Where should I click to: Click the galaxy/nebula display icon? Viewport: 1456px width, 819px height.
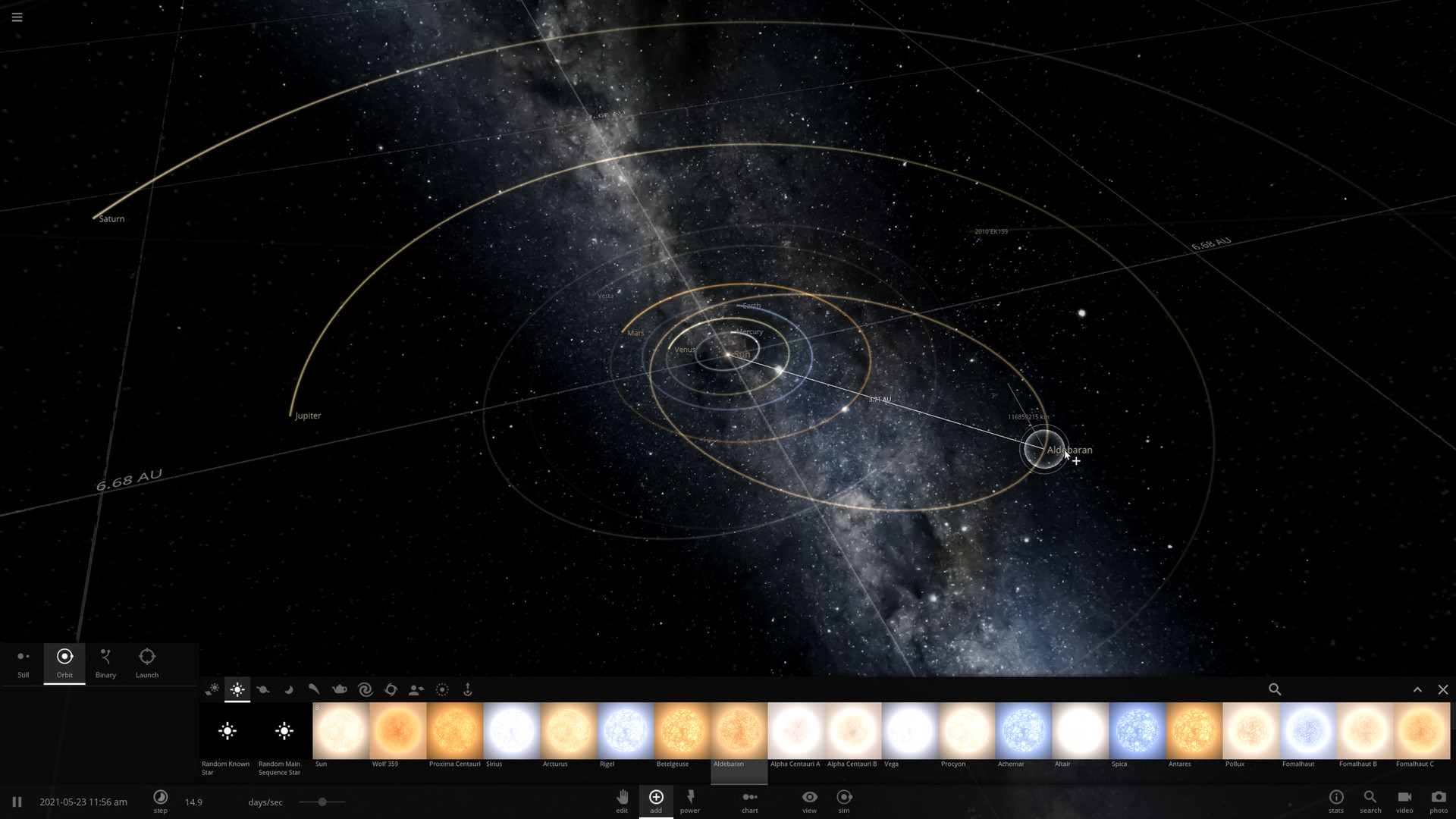[x=365, y=689]
